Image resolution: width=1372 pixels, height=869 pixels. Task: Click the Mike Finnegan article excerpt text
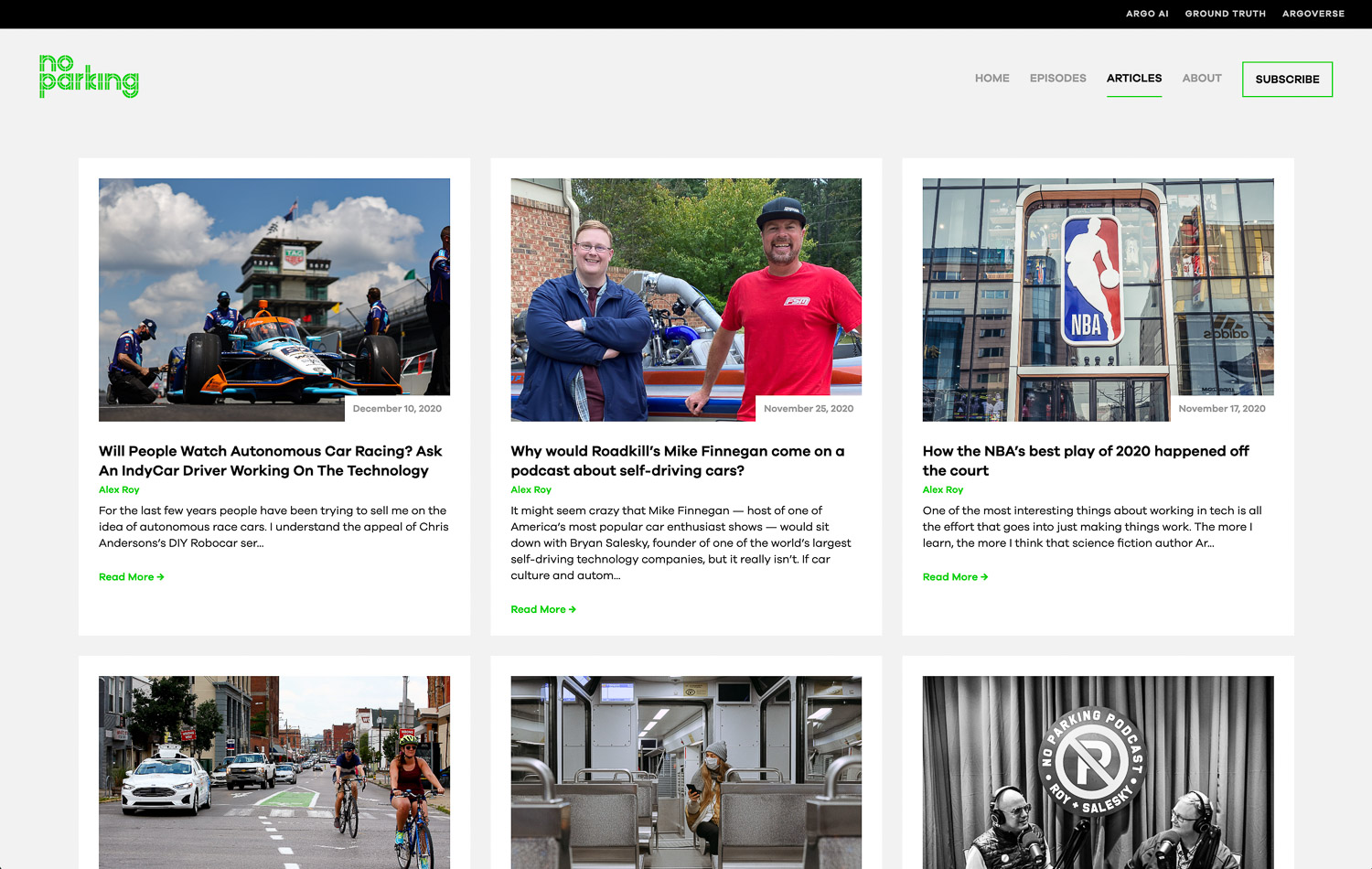tap(681, 543)
